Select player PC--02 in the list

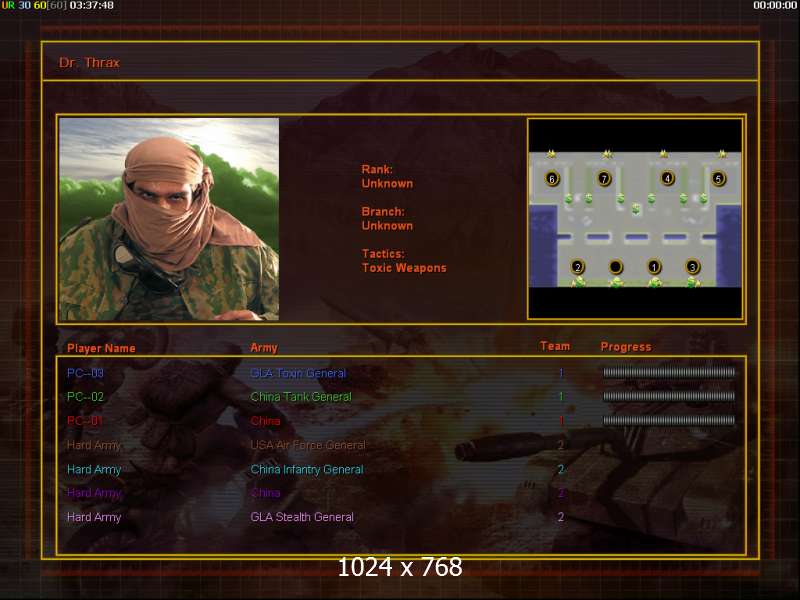click(x=85, y=397)
